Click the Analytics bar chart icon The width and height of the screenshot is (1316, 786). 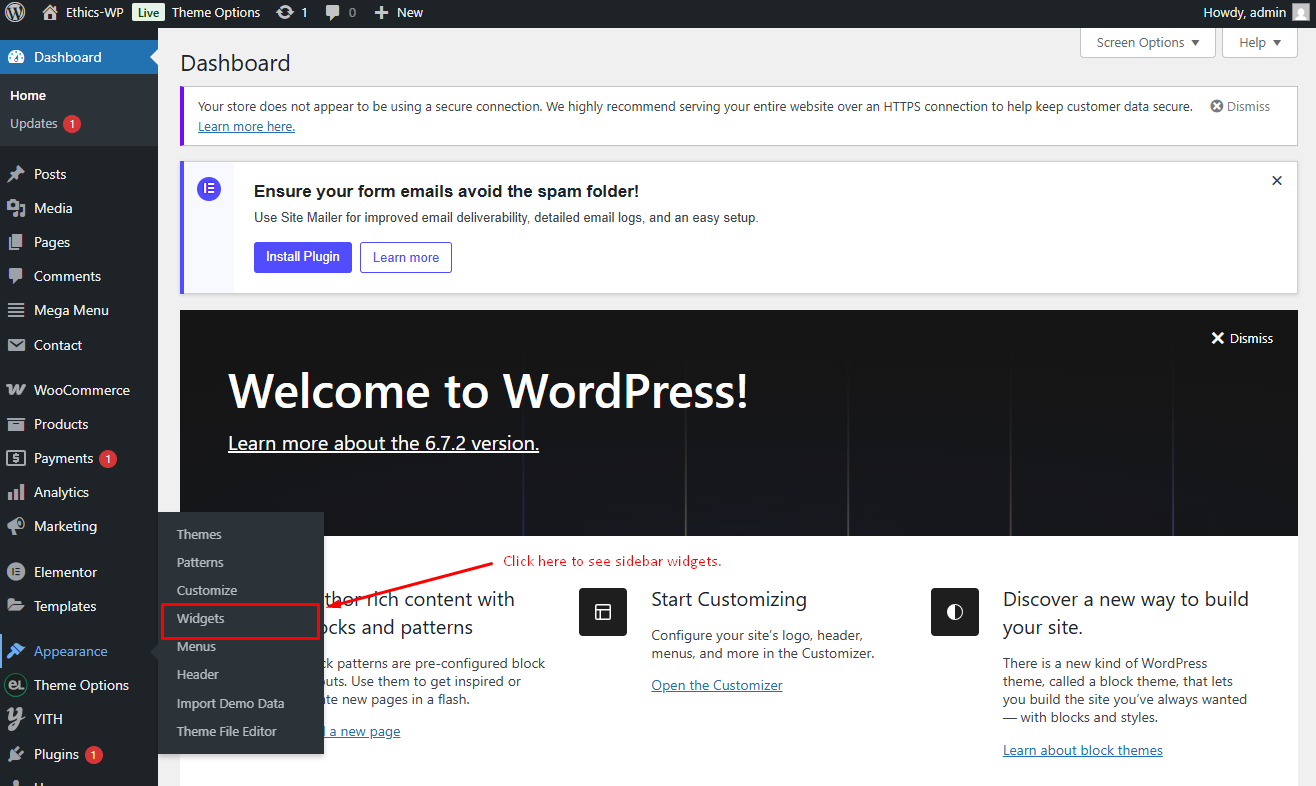16,492
